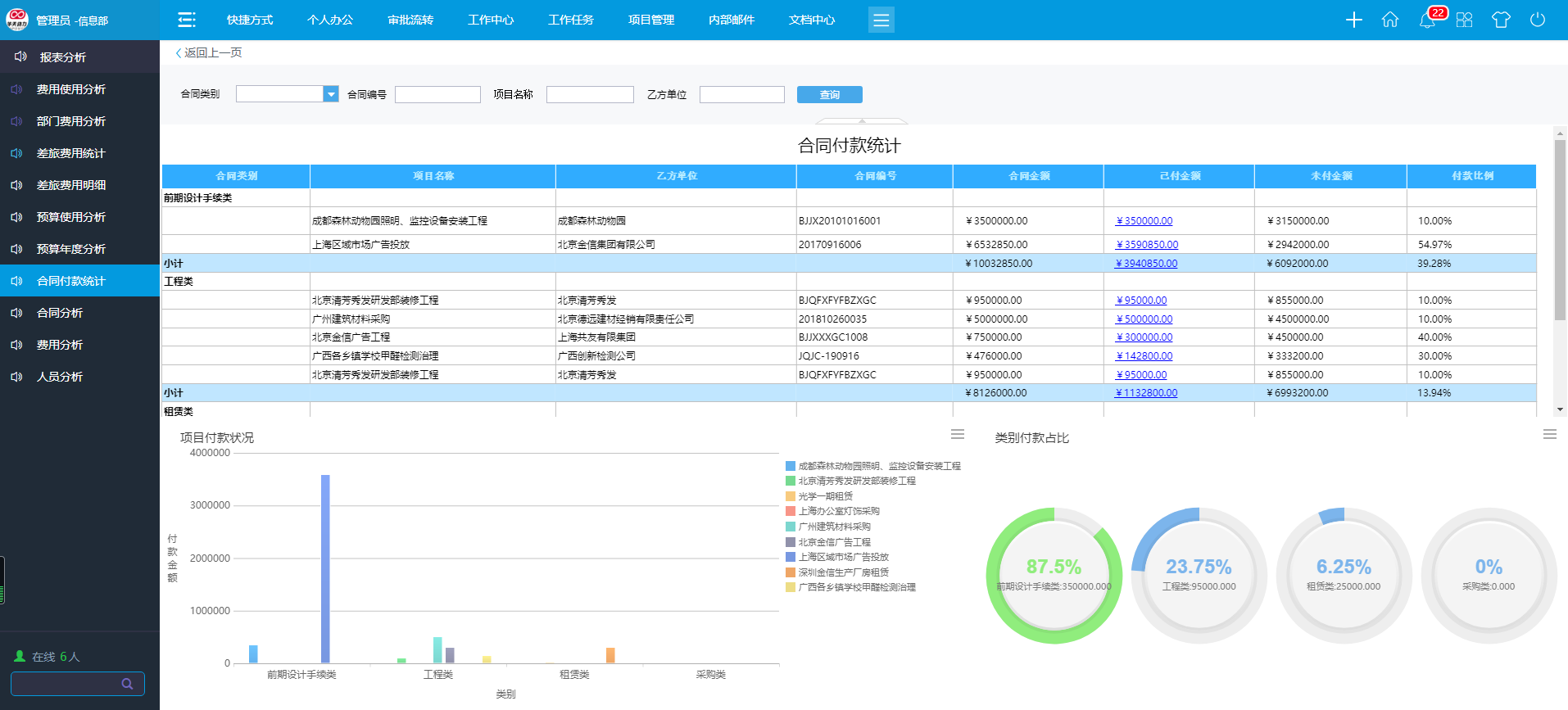This screenshot has height=710, width=1568.
Task: Open notifications bell with 22 badge
Action: [x=1427, y=20]
